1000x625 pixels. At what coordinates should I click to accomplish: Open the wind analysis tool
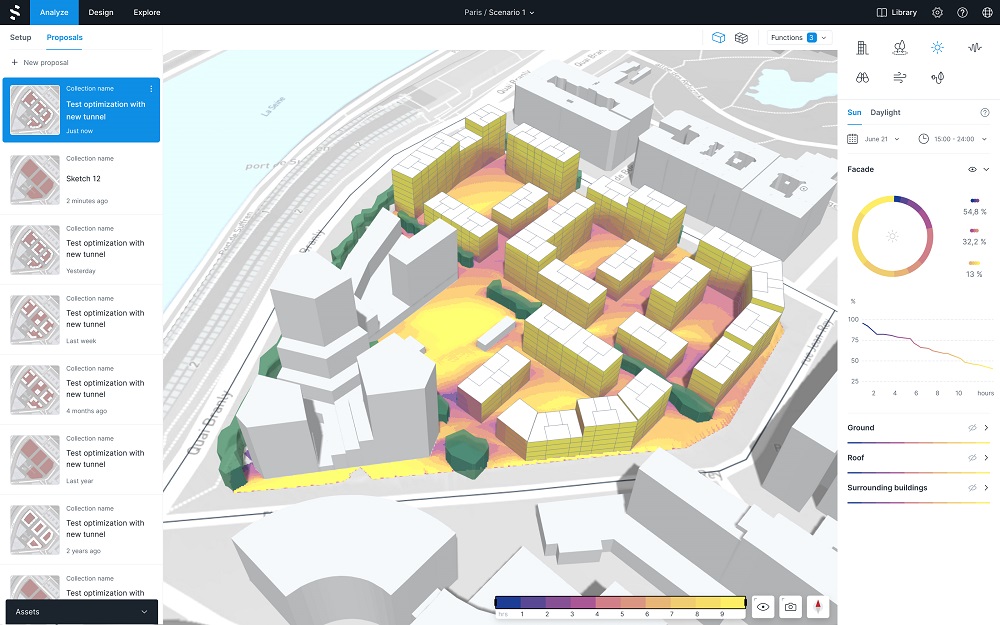(899, 77)
